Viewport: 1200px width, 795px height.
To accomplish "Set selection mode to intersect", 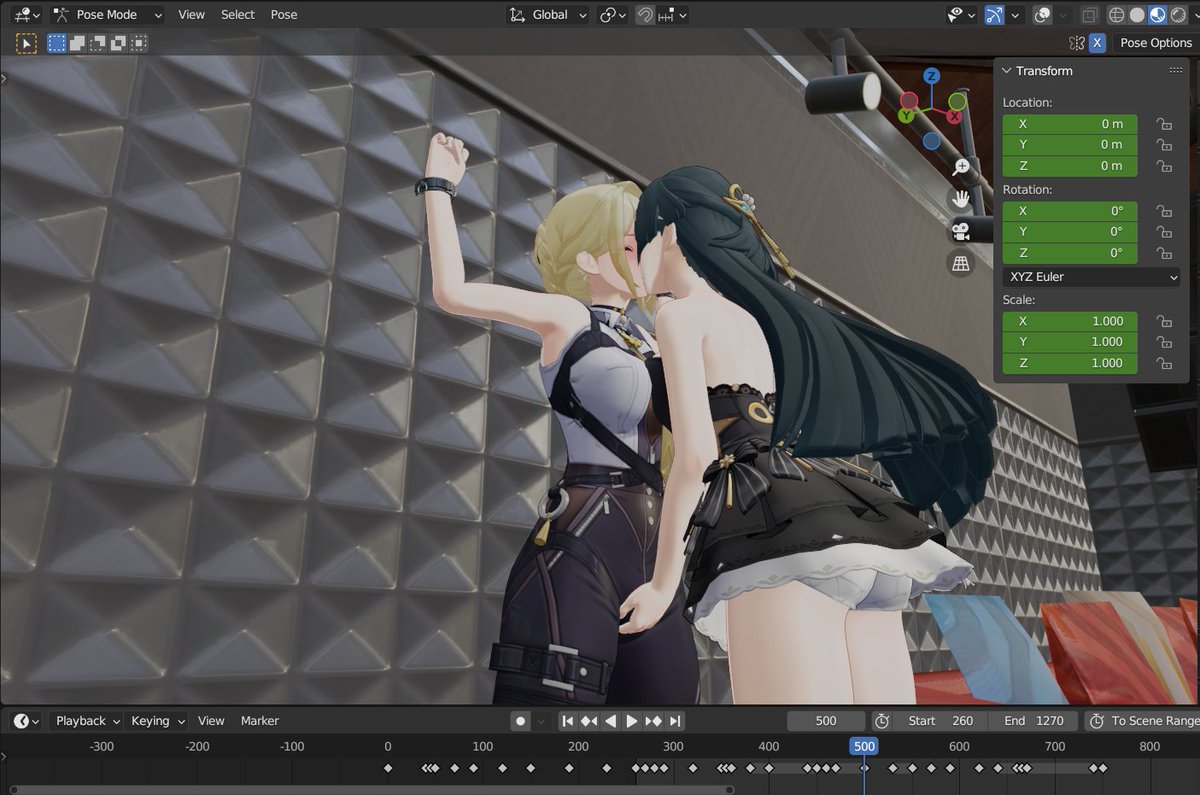I will [x=138, y=43].
